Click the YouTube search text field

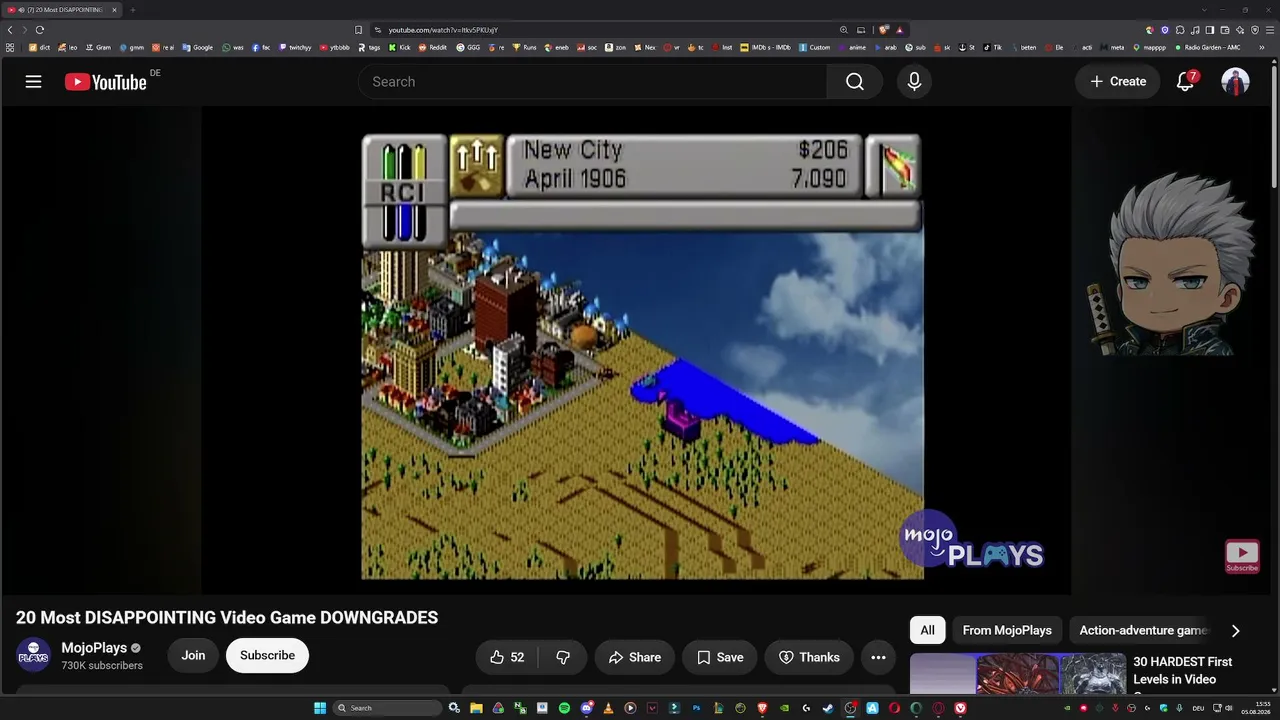pyautogui.click(x=593, y=82)
